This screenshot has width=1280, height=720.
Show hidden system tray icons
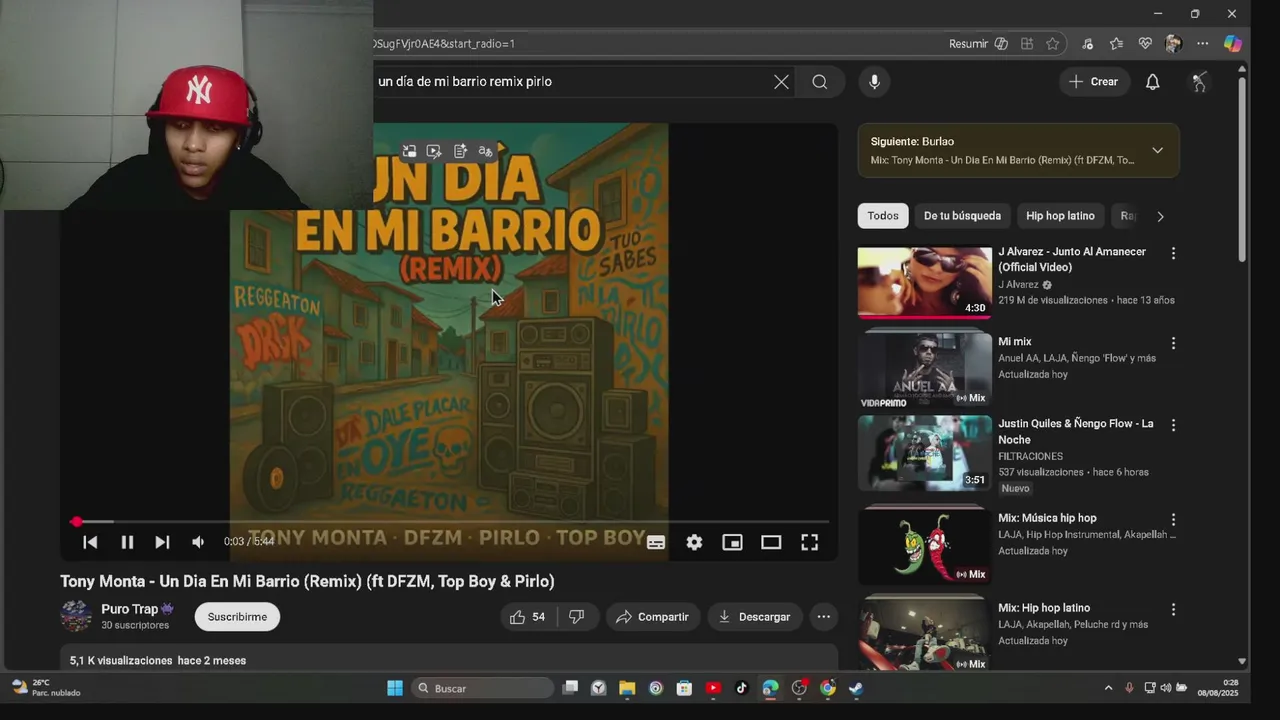coord(1108,688)
